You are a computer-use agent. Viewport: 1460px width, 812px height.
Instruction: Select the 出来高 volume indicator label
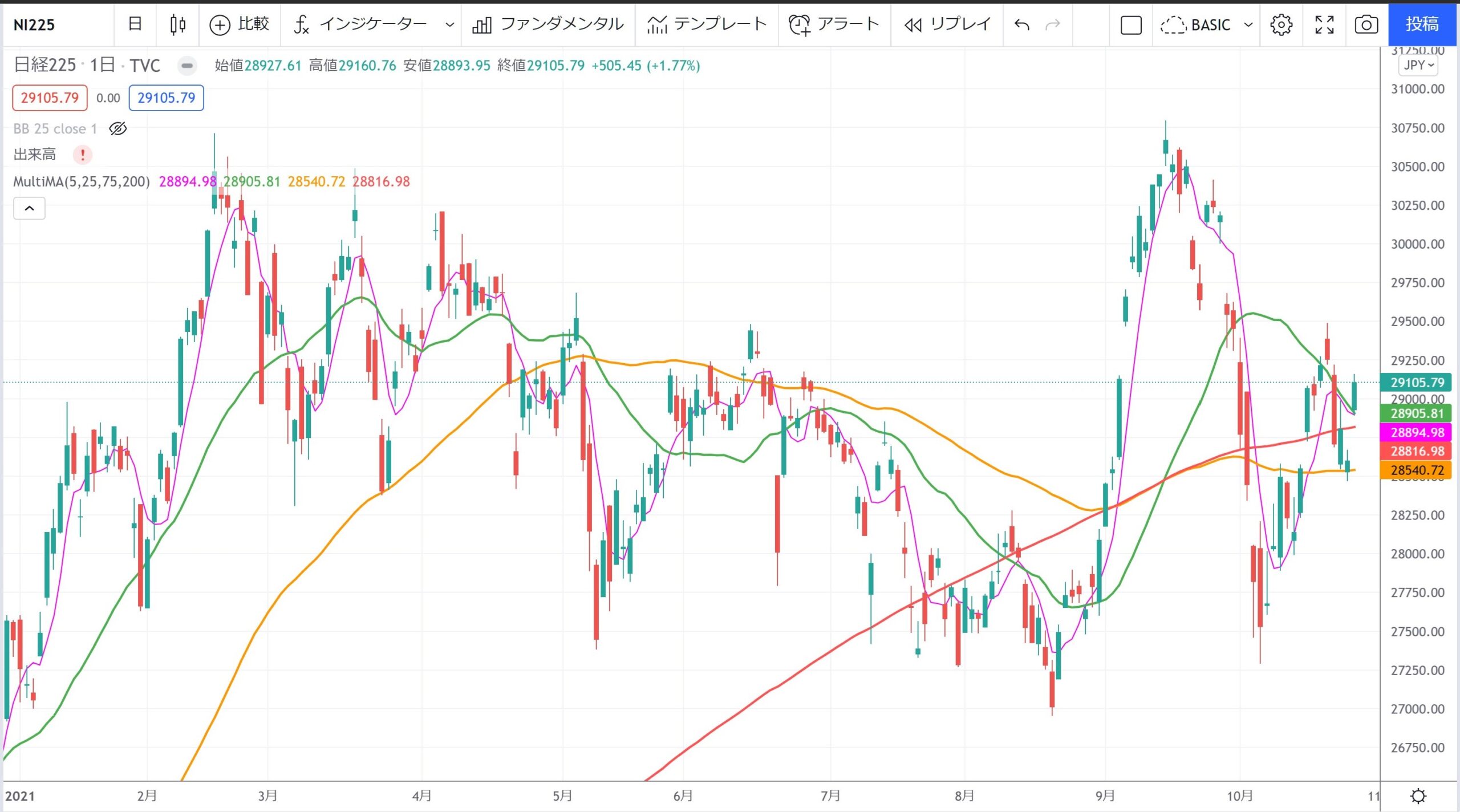(x=35, y=154)
